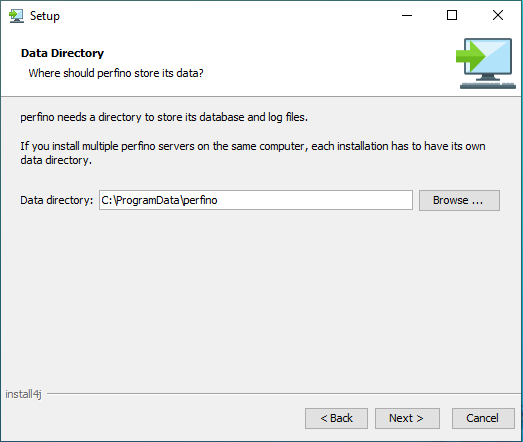
Task: Go to the previous step with Back
Action: [x=336, y=418]
